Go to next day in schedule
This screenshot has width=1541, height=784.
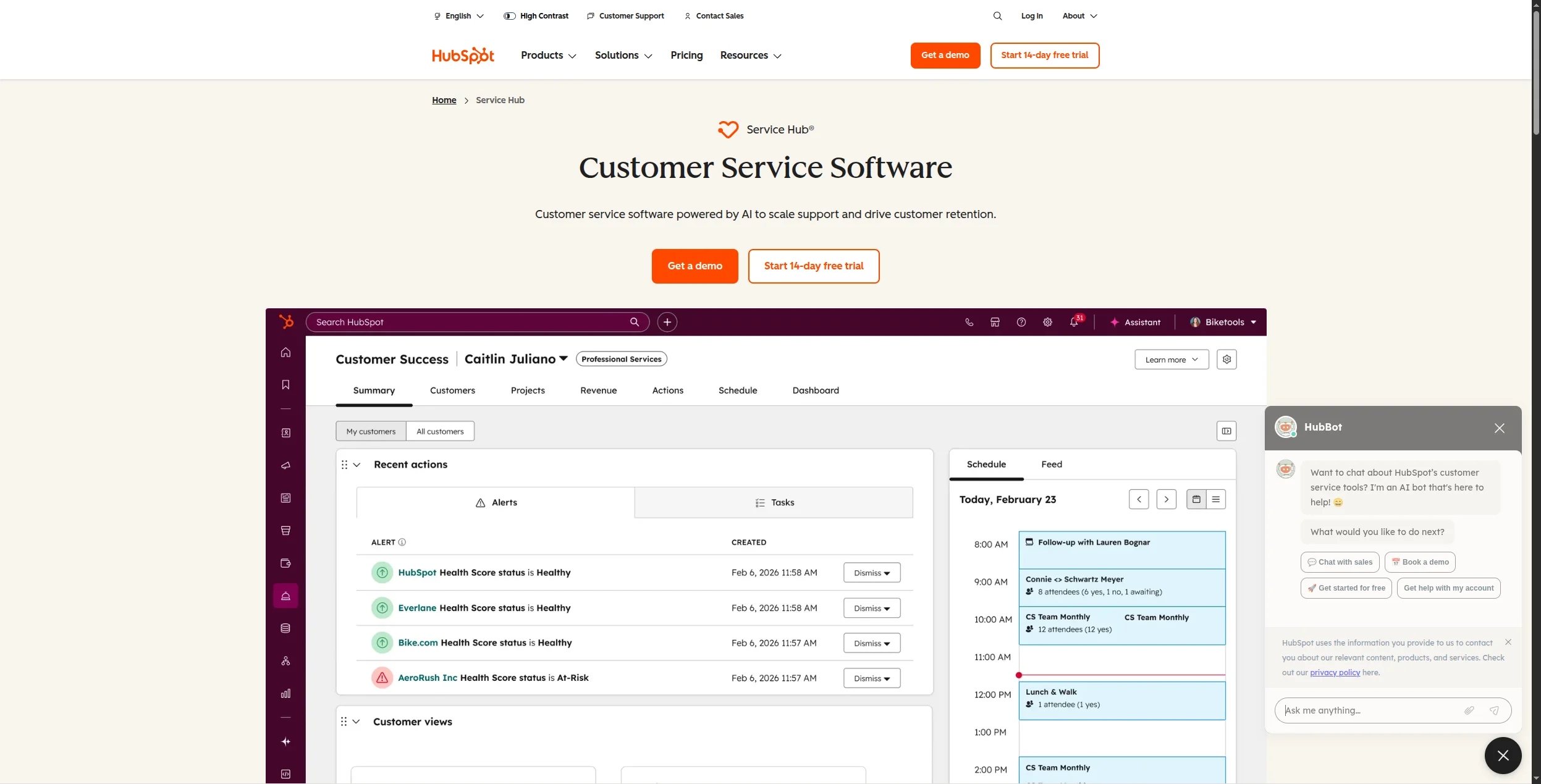[1166, 499]
